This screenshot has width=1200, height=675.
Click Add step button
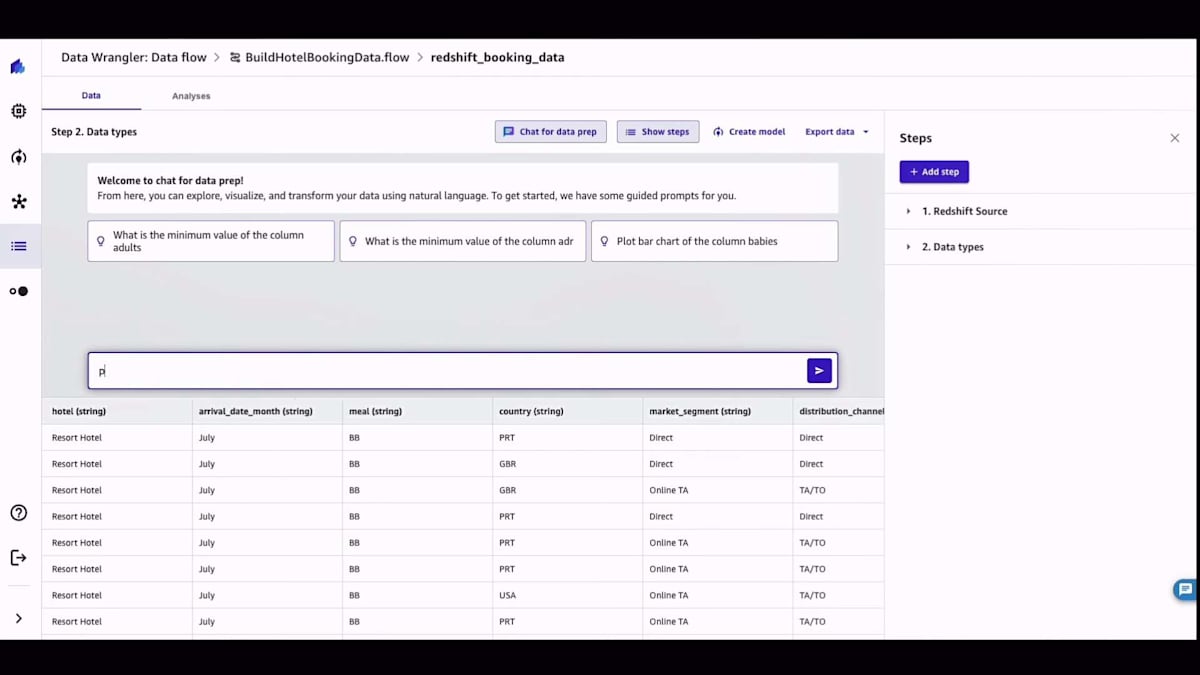934,172
